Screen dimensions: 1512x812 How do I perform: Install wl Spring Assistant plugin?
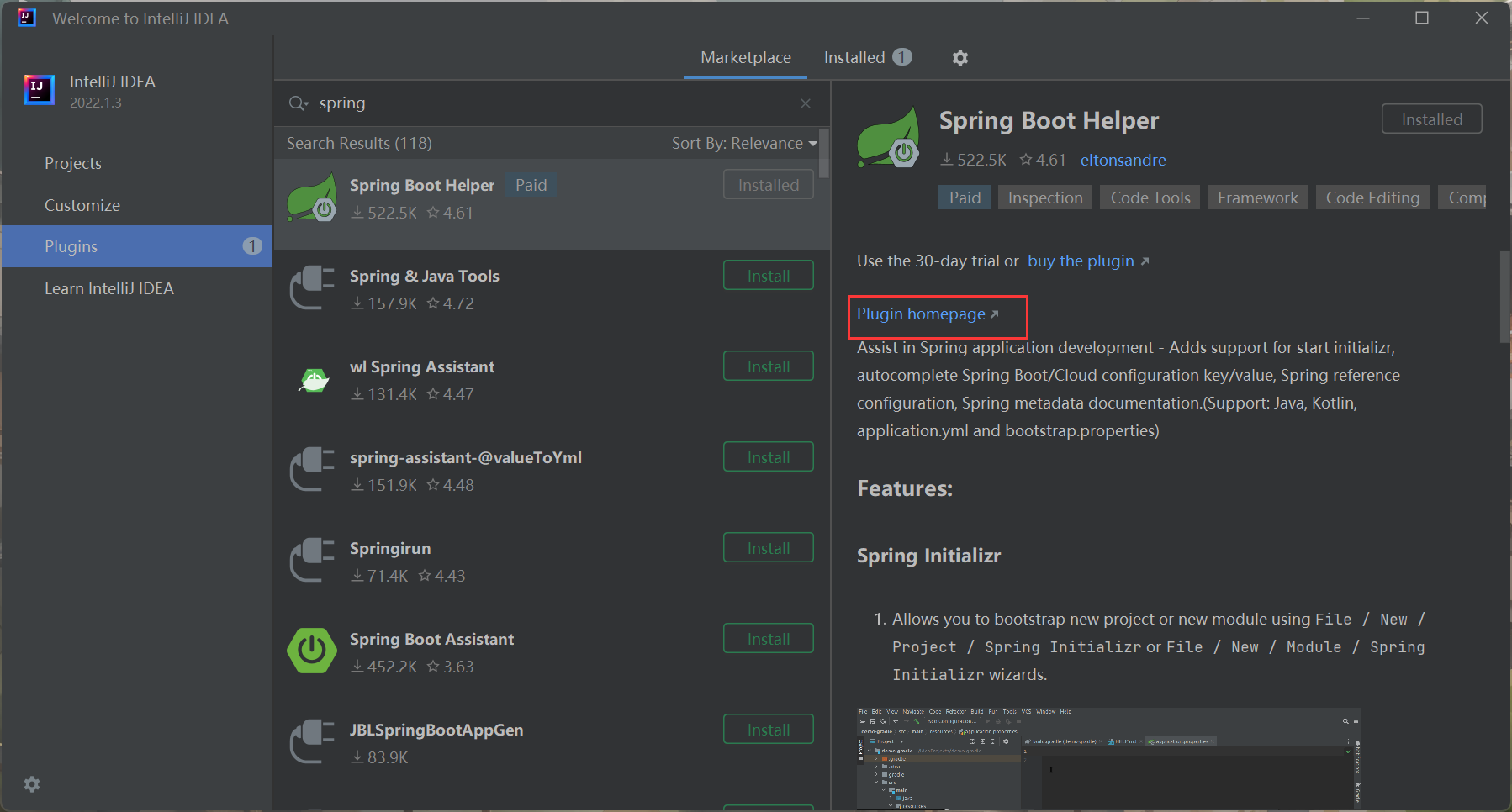pyautogui.click(x=769, y=366)
